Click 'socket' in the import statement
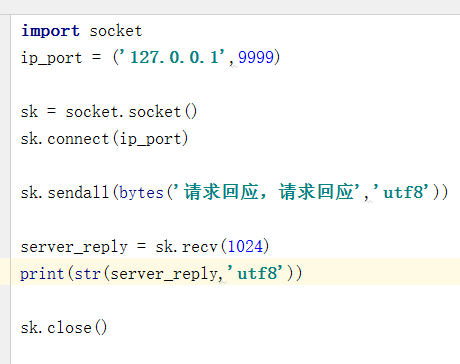The image size is (460, 364). [116, 31]
